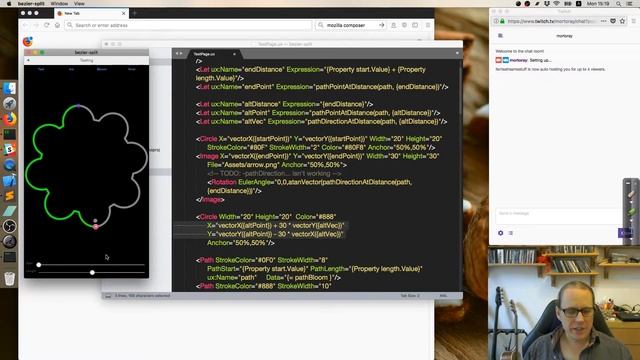The width and height of the screenshot is (640, 360).
Task: Adjust the start slider thumb
Action: (x=39, y=265)
